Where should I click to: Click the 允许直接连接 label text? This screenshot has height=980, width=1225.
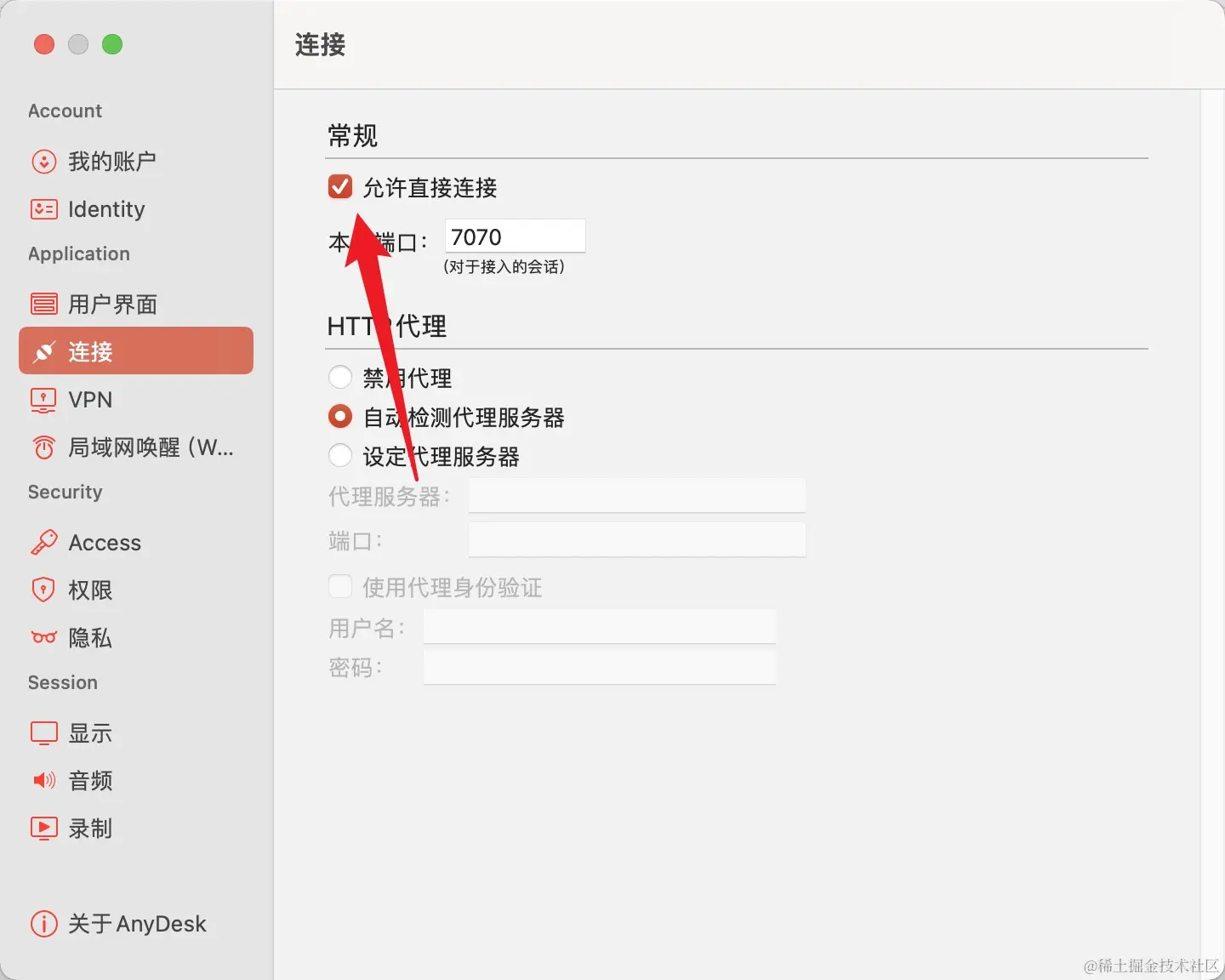click(430, 187)
